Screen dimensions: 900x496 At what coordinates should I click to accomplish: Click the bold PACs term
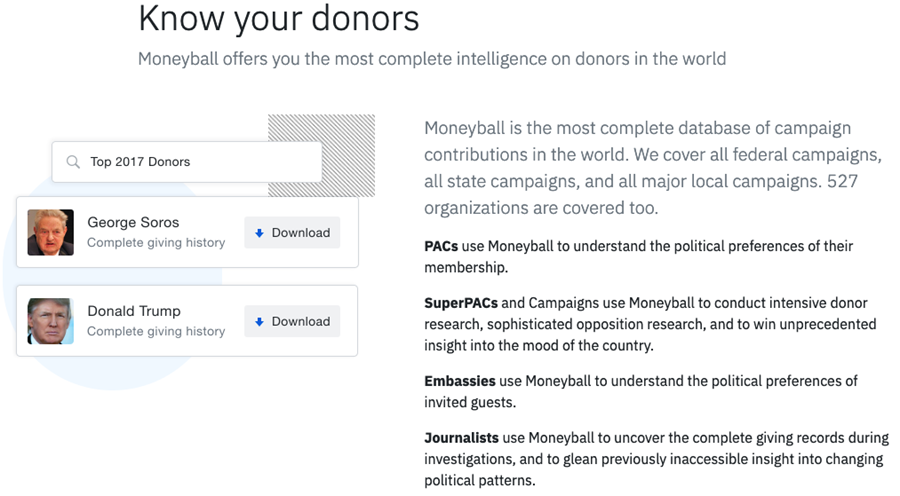(441, 246)
